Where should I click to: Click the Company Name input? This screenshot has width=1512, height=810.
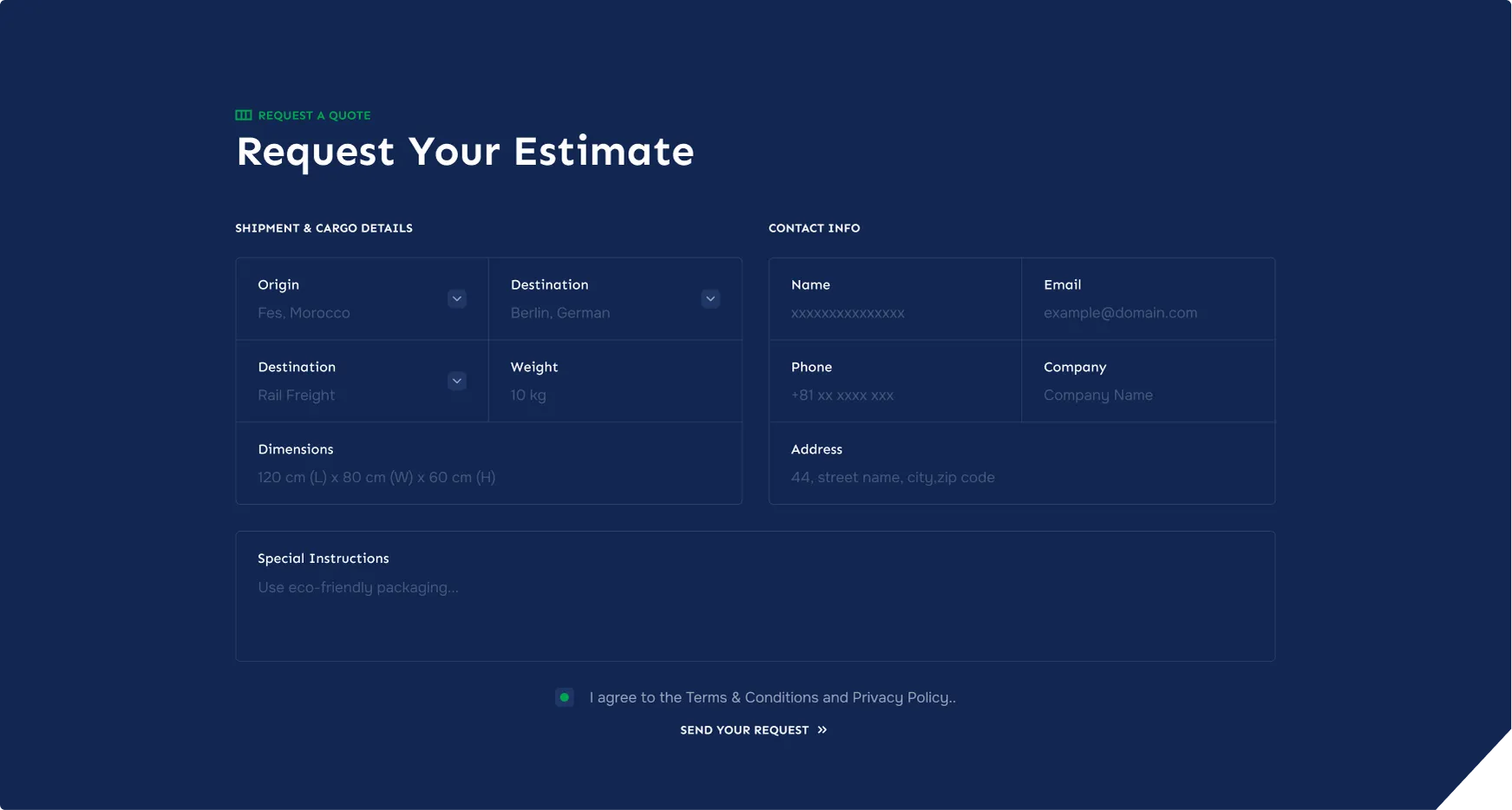click(x=1147, y=395)
